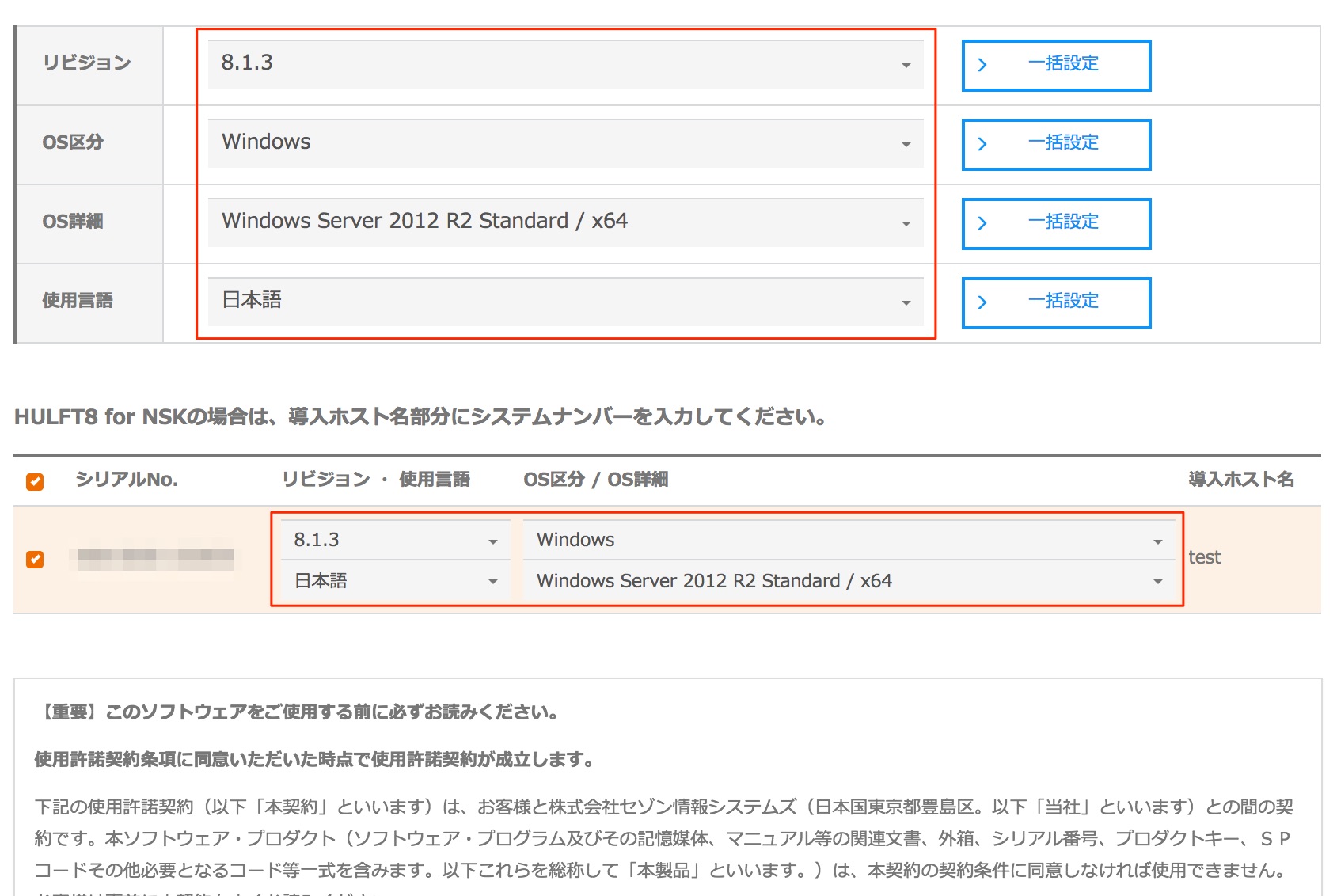1337x896 pixels.
Task: Click the dropdown arrow on the 8.1.3 revision field
Action: [907, 65]
